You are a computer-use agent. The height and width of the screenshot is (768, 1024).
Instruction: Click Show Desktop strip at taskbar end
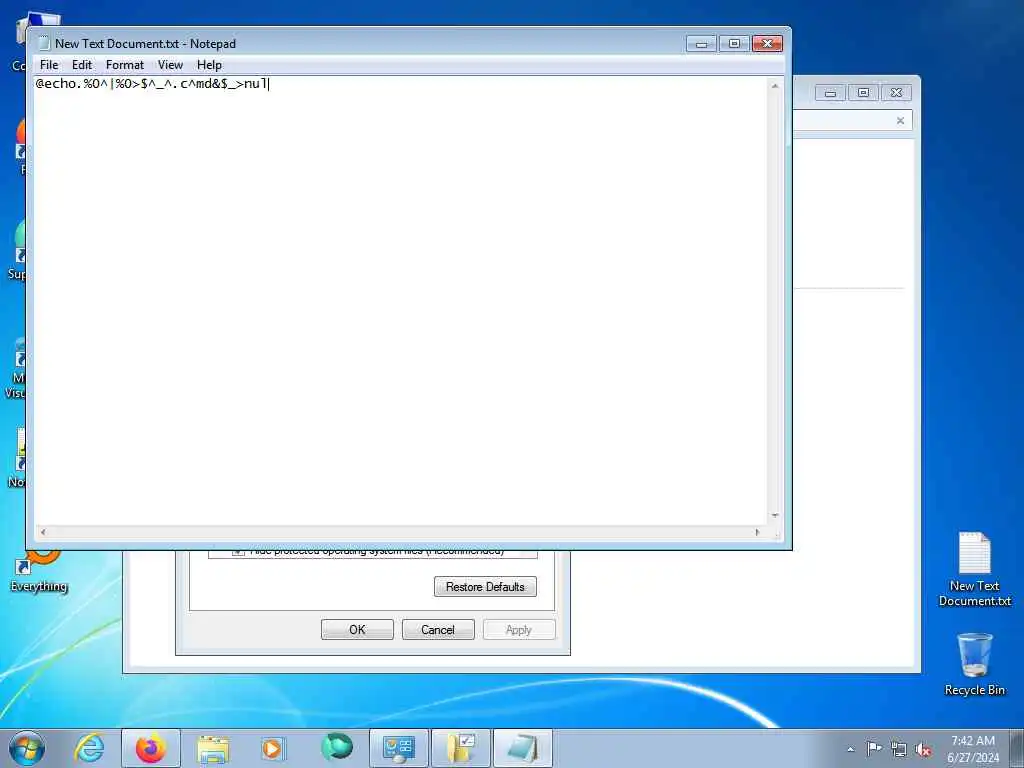point(1017,748)
